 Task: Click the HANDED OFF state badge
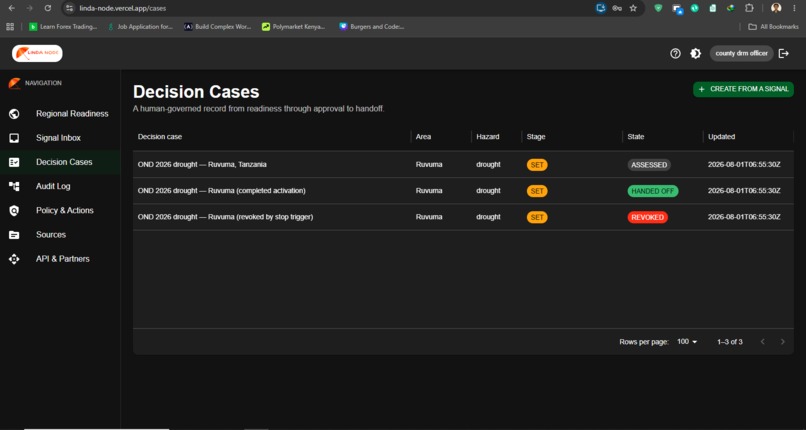(653, 191)
